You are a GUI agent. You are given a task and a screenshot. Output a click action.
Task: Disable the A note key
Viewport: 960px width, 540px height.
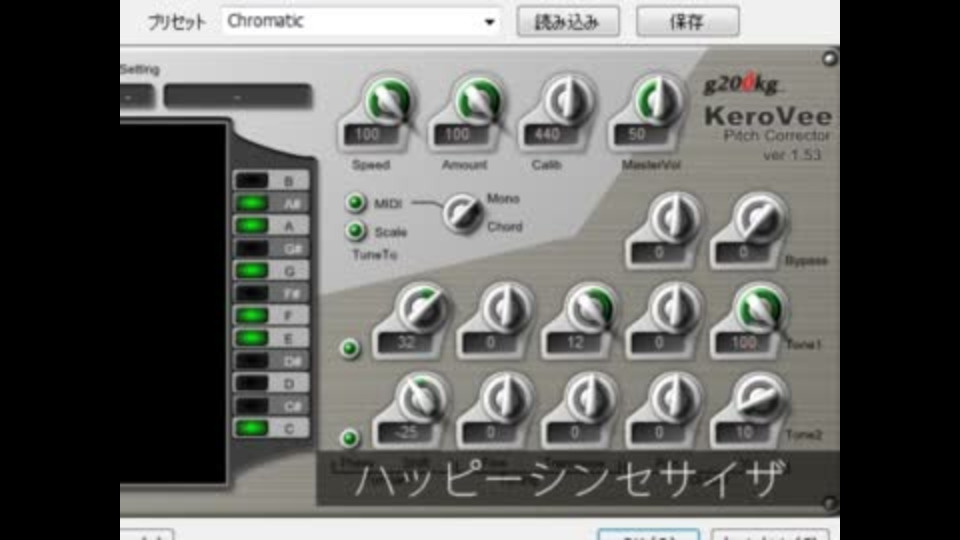pos(271,226)
